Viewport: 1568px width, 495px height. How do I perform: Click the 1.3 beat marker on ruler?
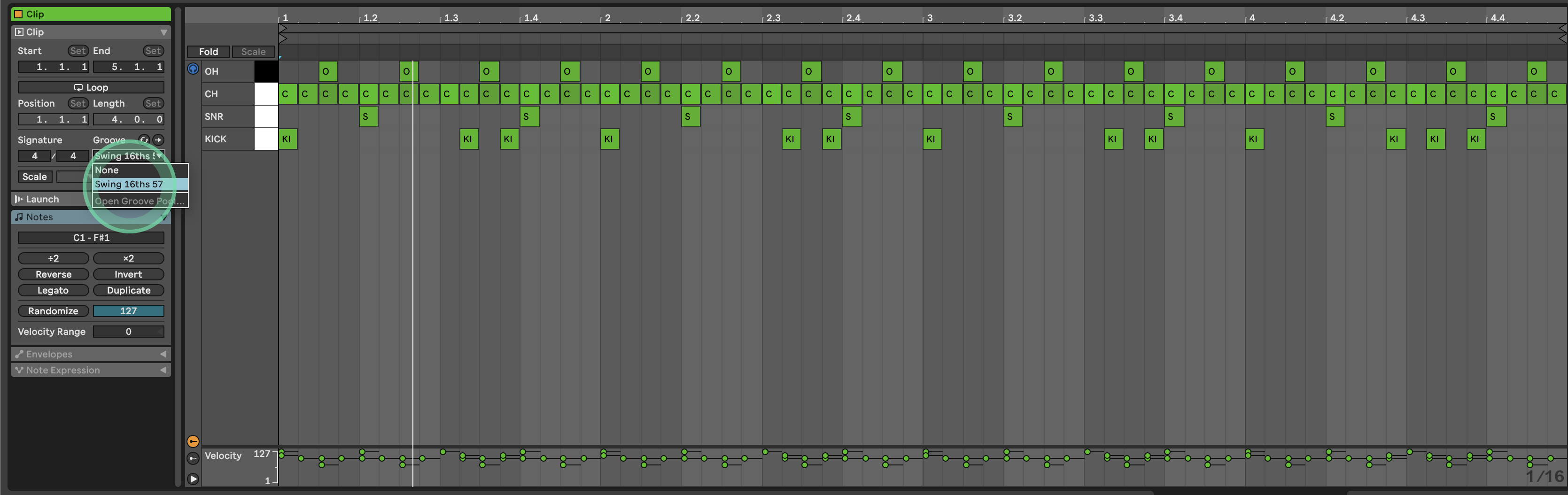coord(451,18)
